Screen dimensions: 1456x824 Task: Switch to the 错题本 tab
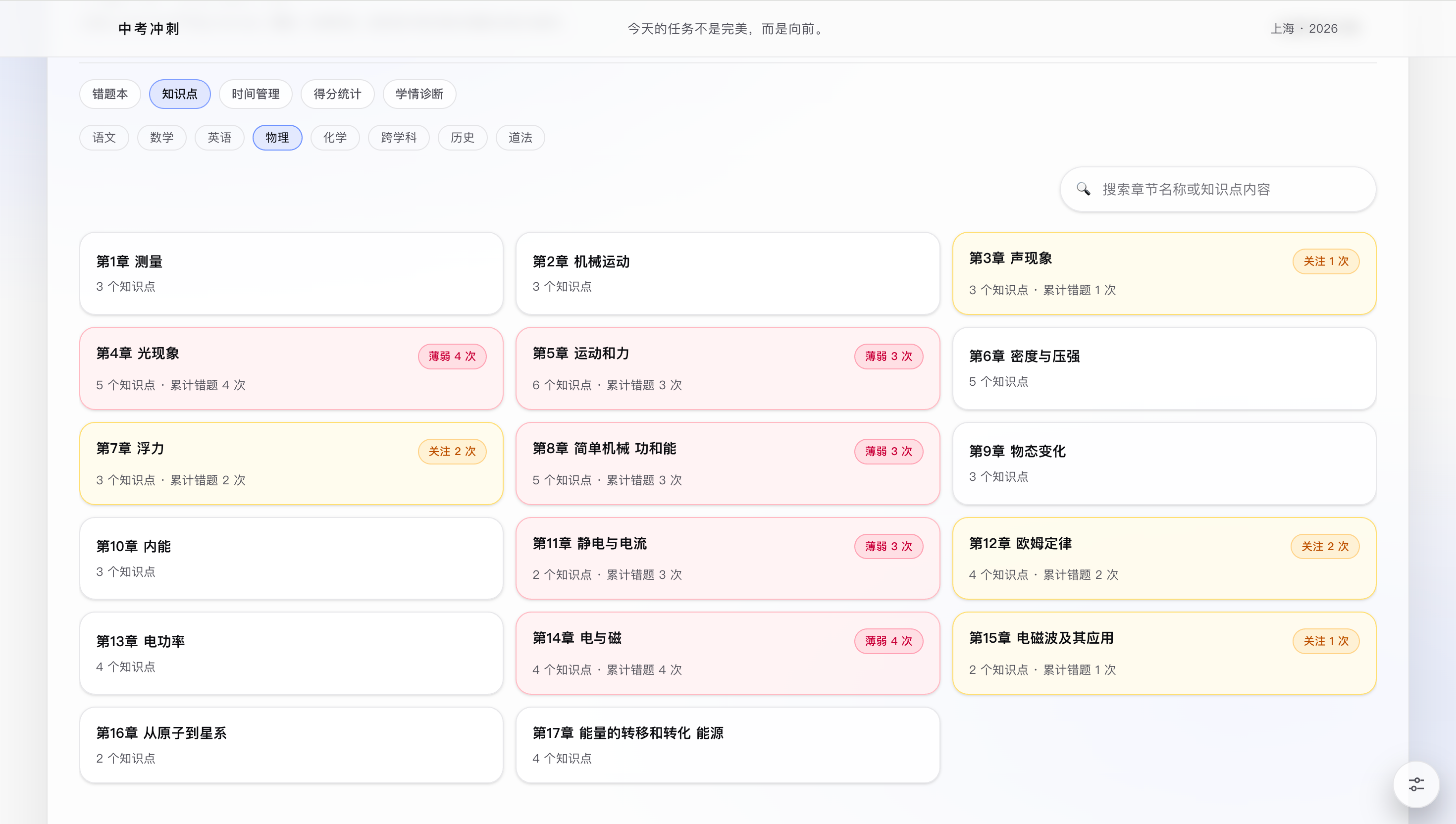click(x=110, y=94)
